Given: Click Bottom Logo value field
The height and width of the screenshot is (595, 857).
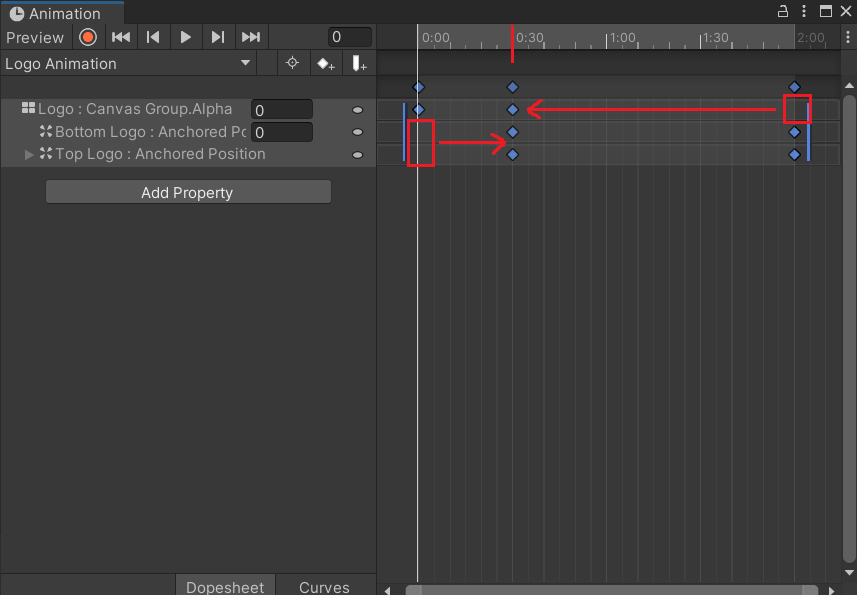Looking at the screenshot, I should click(282, 132).
